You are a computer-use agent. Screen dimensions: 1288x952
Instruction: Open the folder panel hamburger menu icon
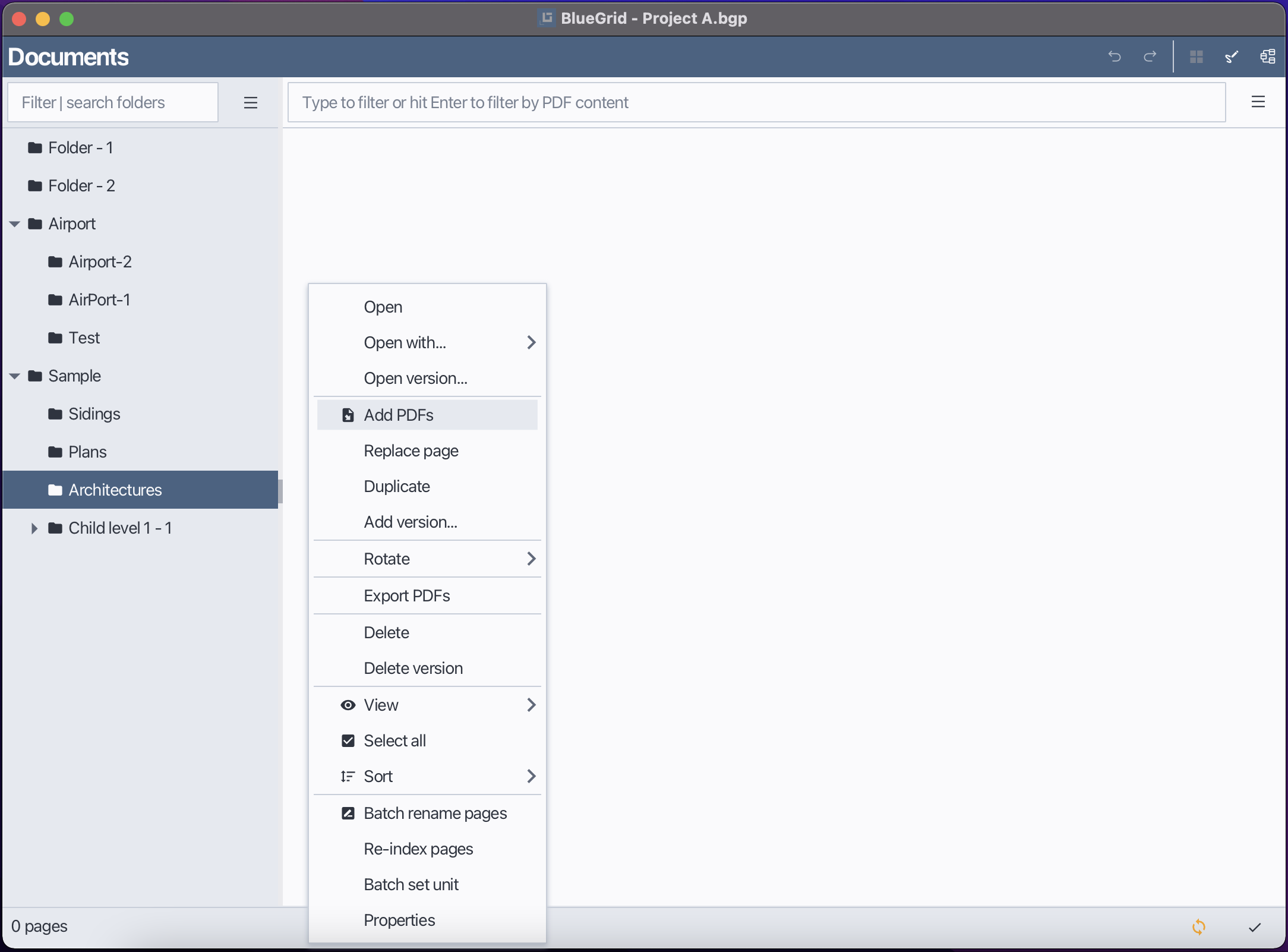pyautogui.click(x=251, y=102)
